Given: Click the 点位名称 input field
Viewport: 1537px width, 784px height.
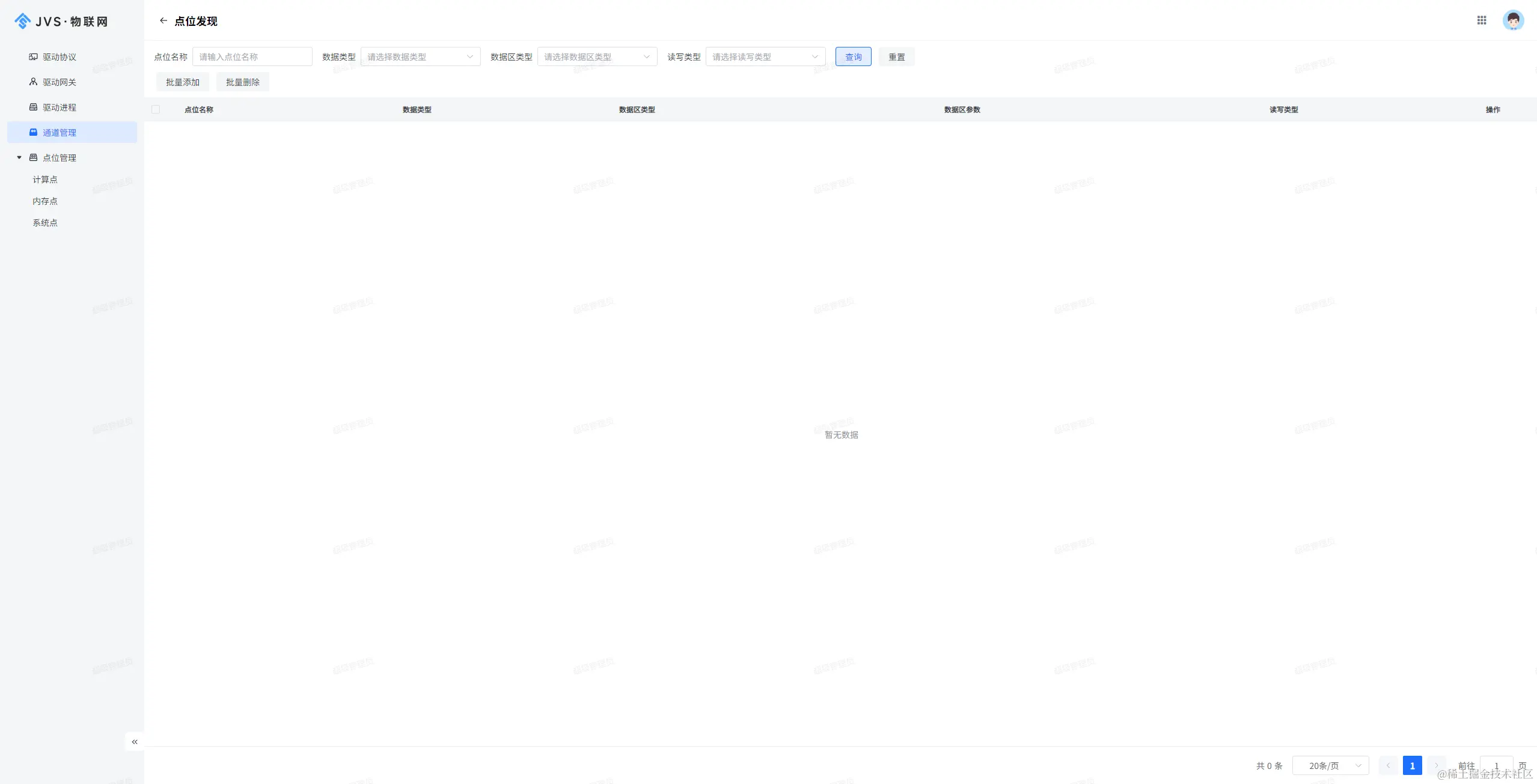Looking at the screenshot, I should click(x=252, y=57).
